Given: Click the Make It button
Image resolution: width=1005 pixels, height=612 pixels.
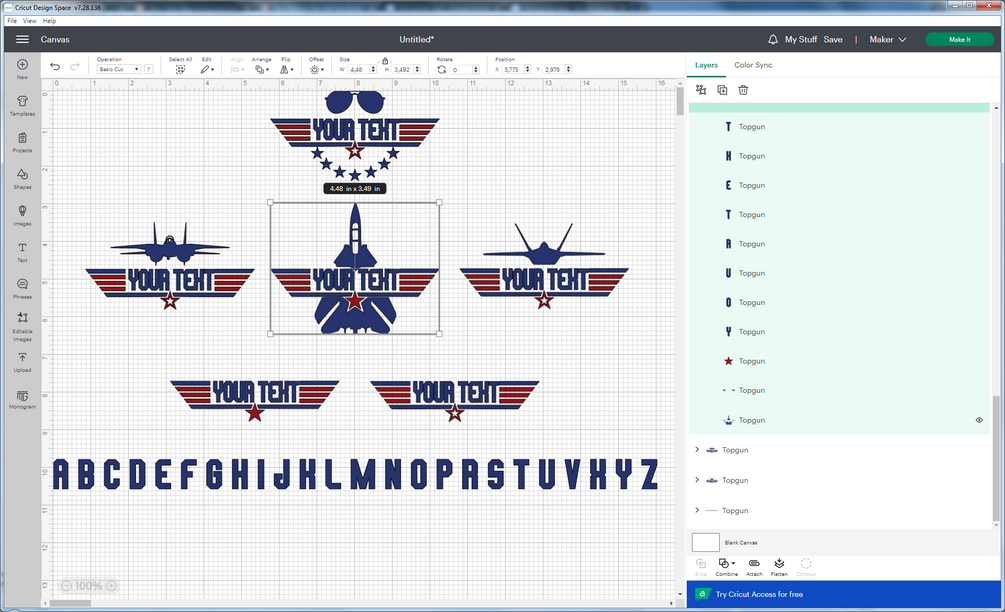Looking at the screenshot, I should coord(959,39).
